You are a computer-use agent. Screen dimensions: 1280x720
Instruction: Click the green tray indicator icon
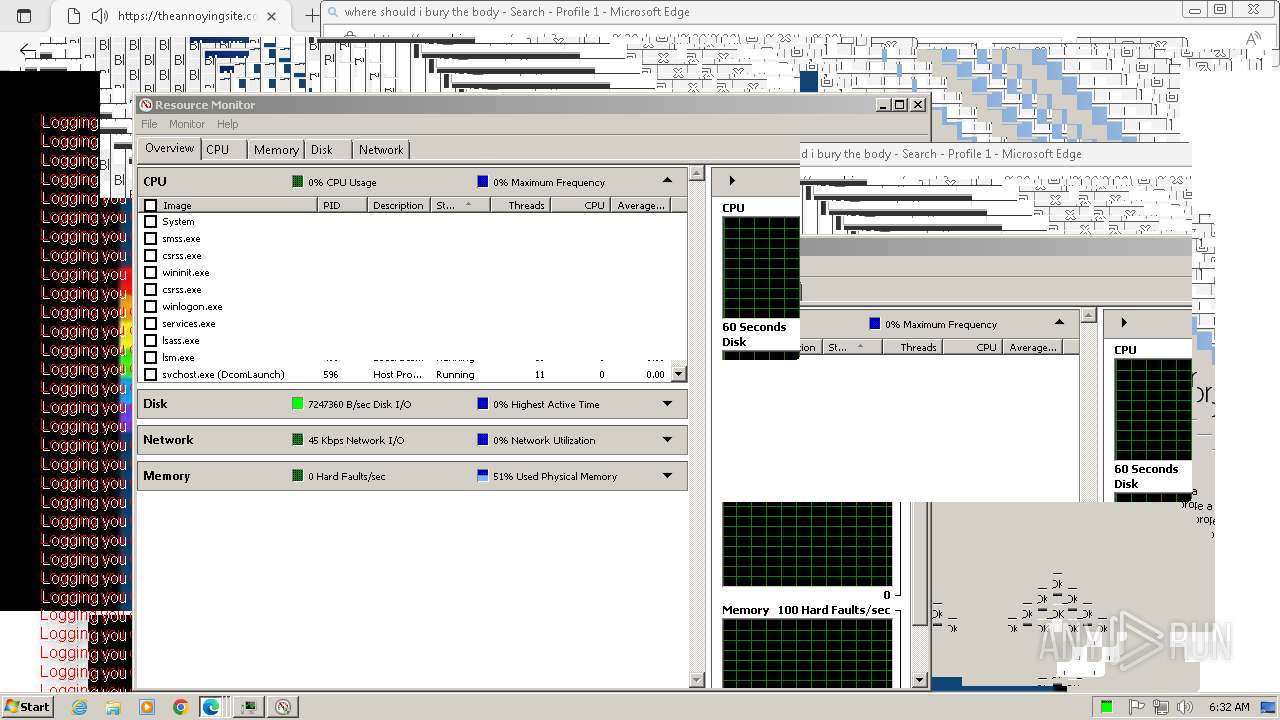click(x=1106, y=707)
